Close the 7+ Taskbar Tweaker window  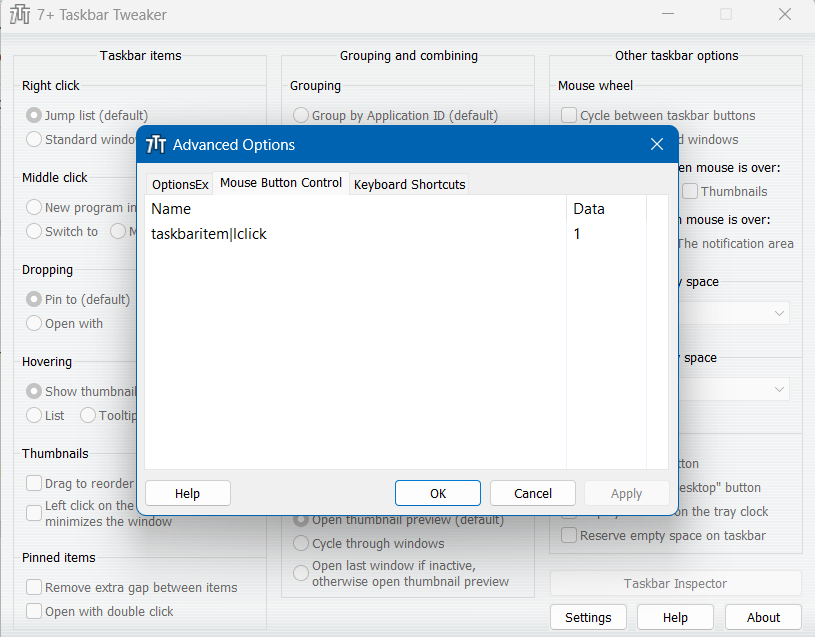(x=785, y=14)
